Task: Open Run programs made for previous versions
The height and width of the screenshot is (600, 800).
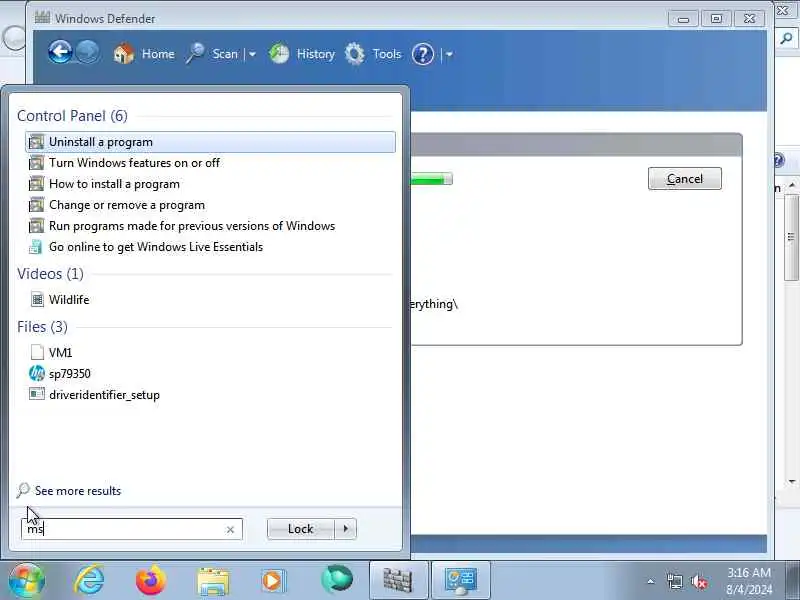Action: click(x=210, y=226)
